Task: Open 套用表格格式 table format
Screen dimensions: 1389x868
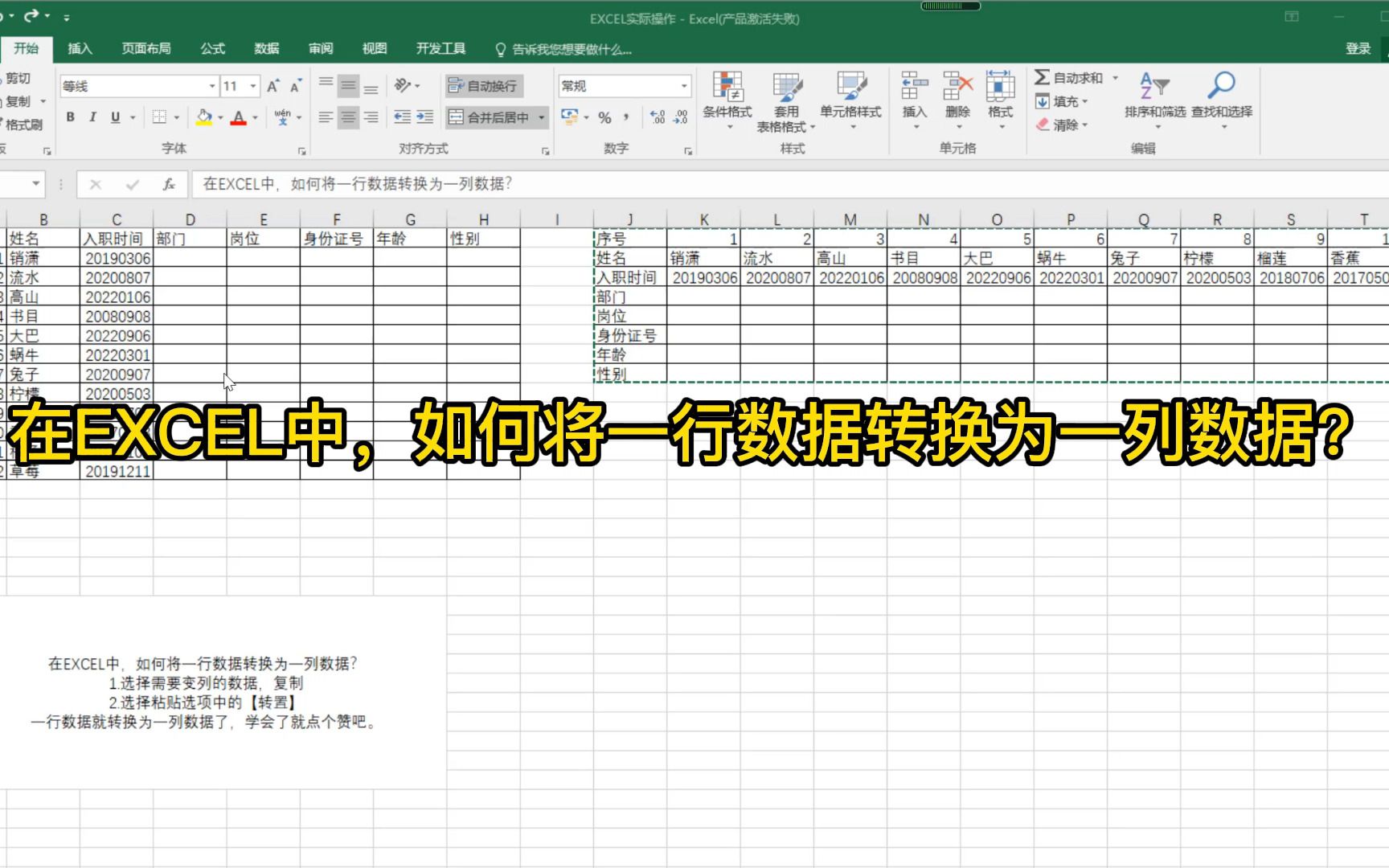Action: [786, 100]
